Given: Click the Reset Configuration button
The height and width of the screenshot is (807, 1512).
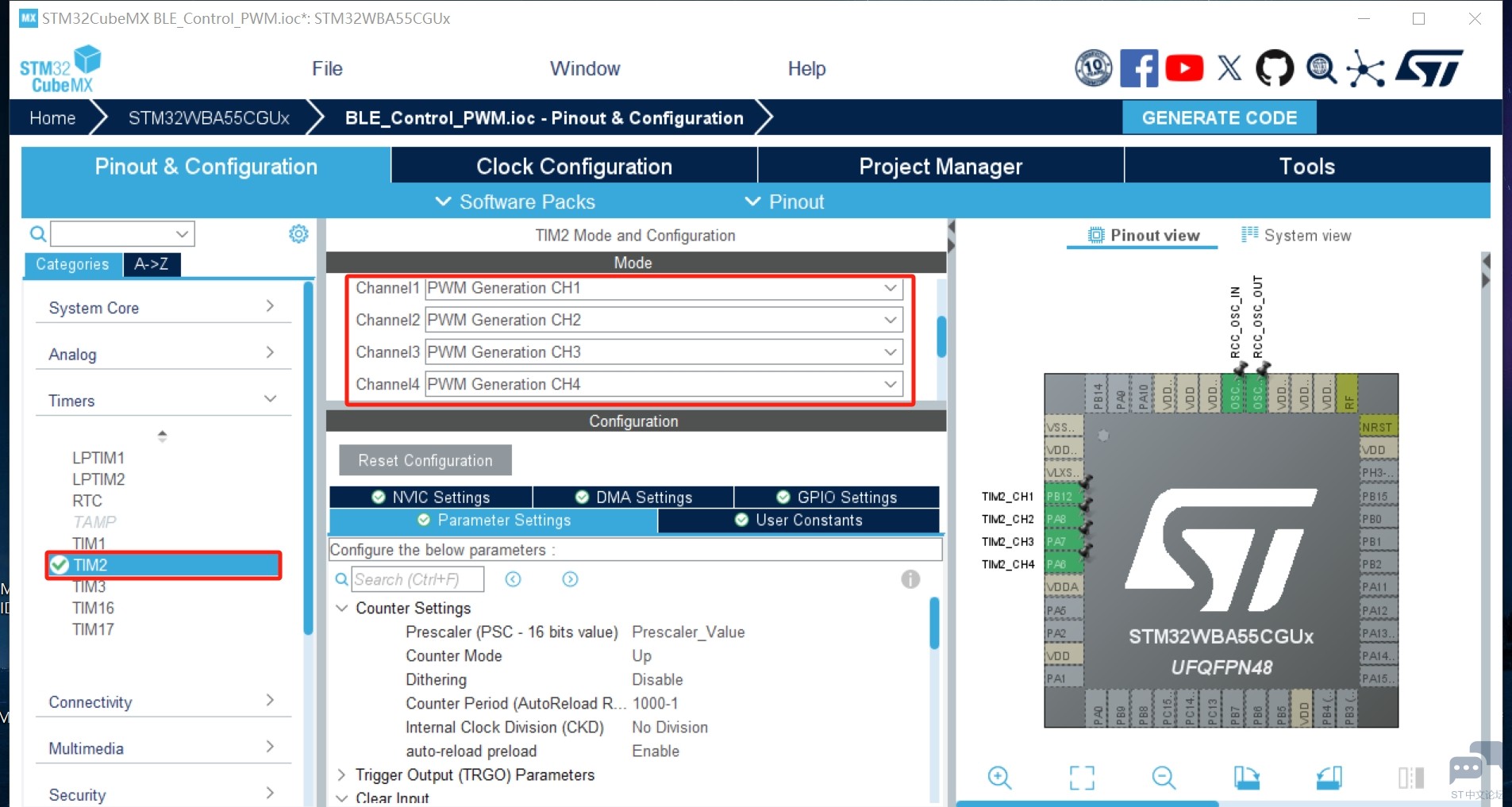Looking at the screenshot, I should pyautogui.click(x=425, y=460).
